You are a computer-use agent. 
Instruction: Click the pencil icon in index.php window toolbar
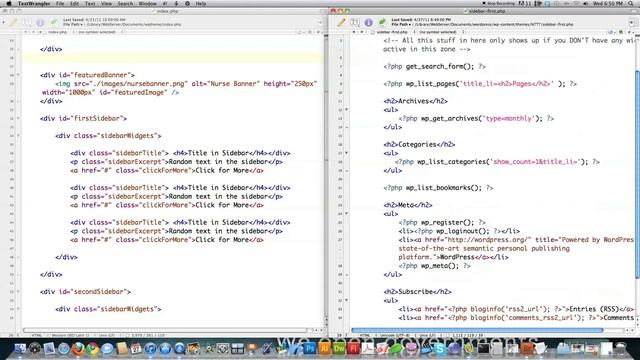pyautogui.click(x=13, y=22)
